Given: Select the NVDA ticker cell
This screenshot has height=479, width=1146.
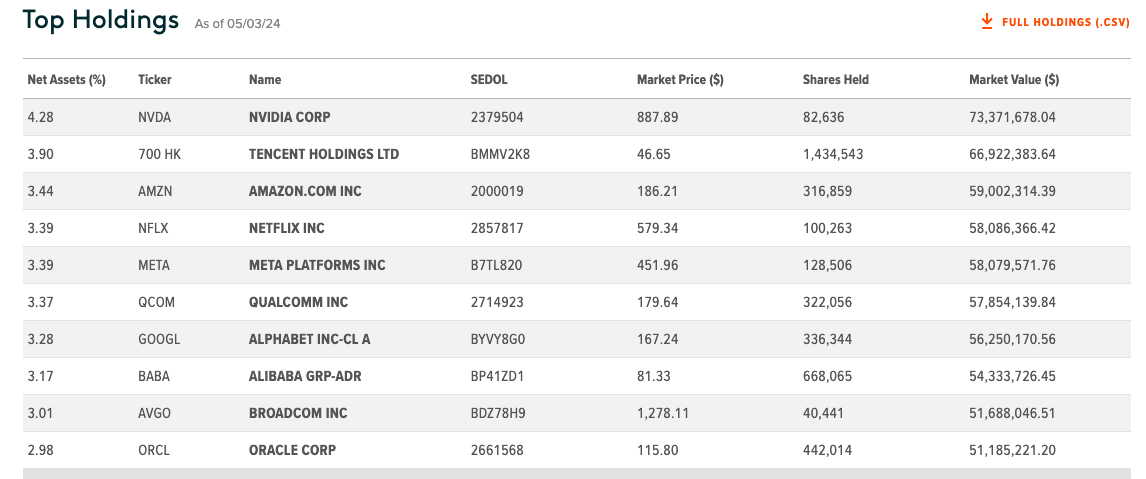Looking at the screenshot, I should 154,117.
